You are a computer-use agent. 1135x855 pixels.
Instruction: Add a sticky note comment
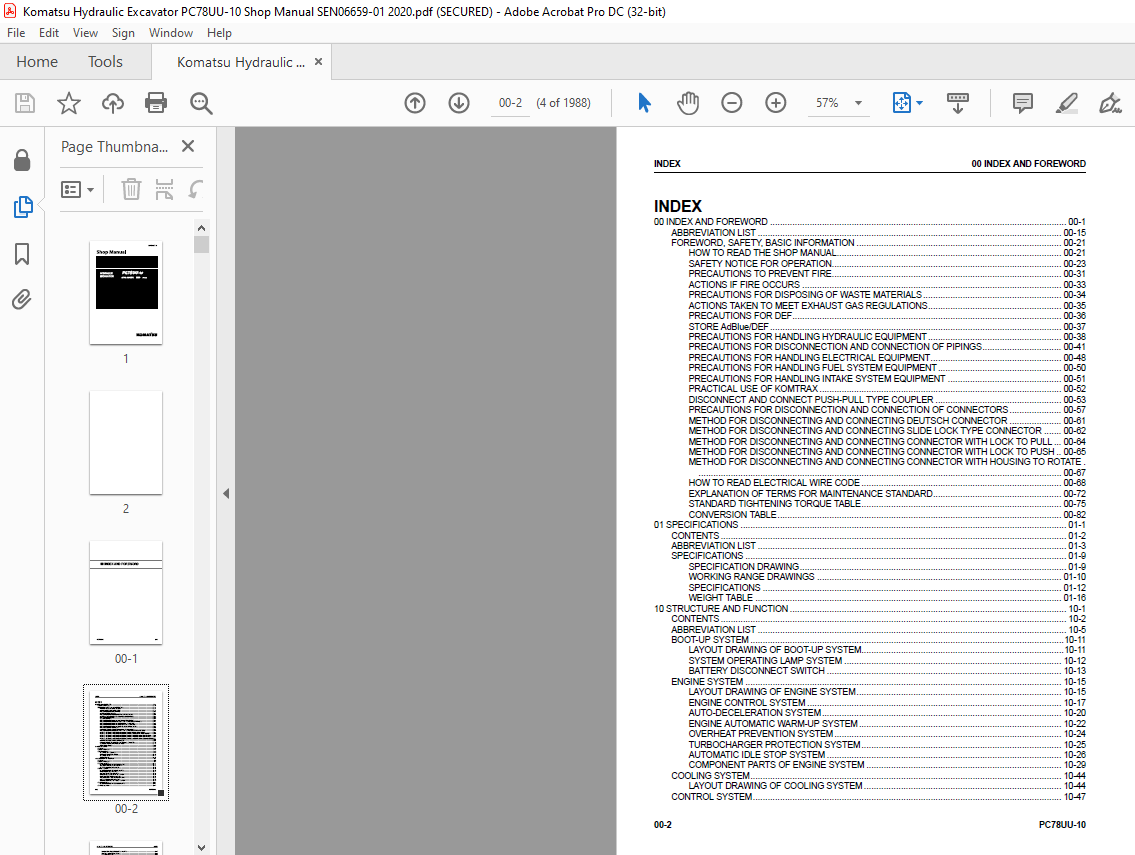pos(1022,103)
